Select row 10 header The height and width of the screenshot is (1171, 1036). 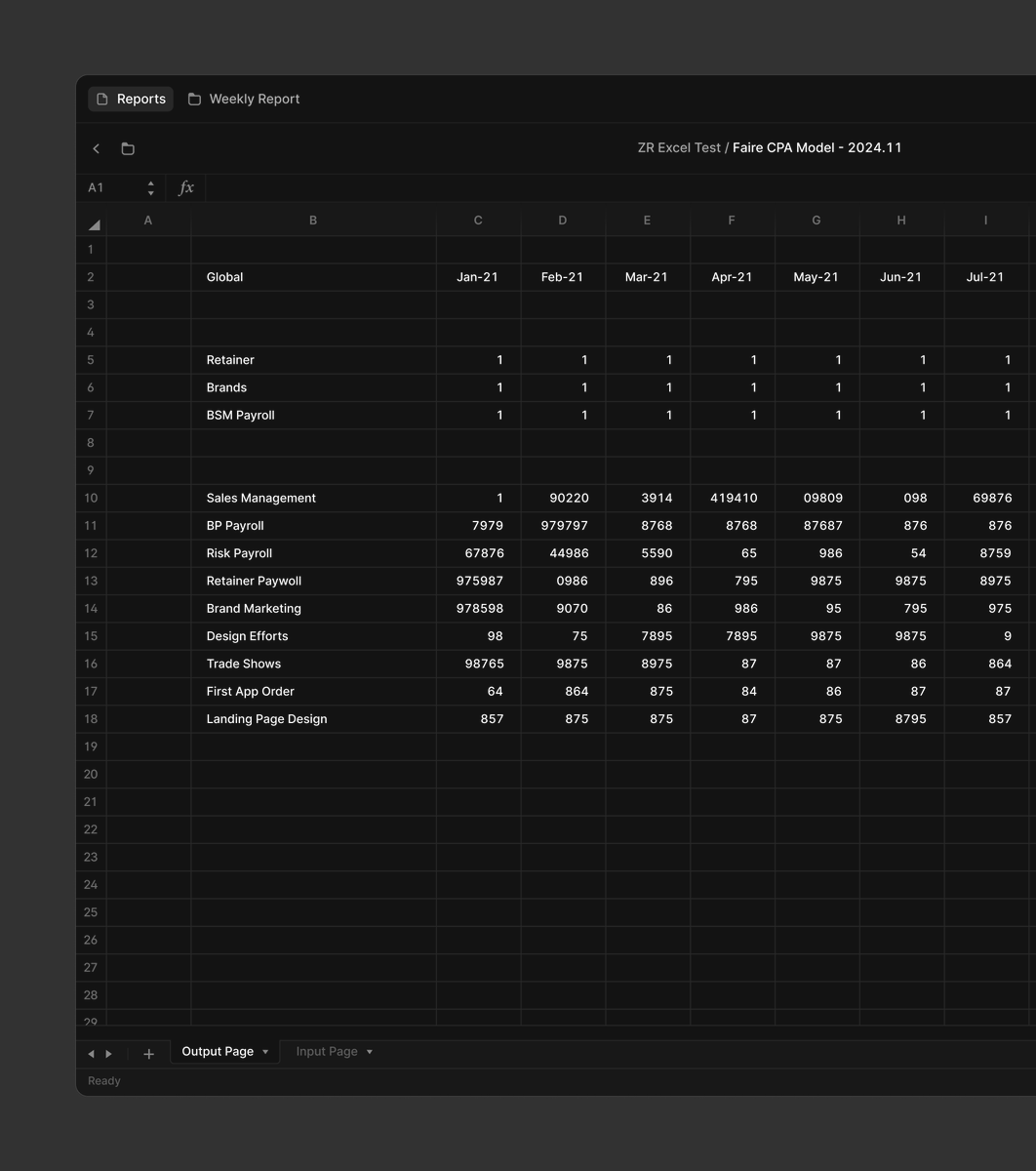(91, 498)
